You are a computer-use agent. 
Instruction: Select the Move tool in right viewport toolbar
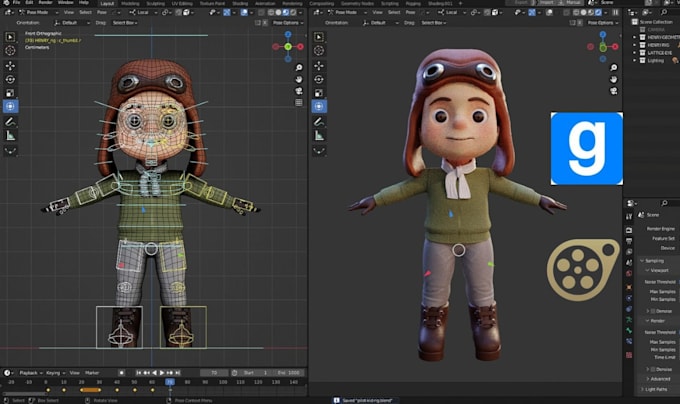click(319, 65)
